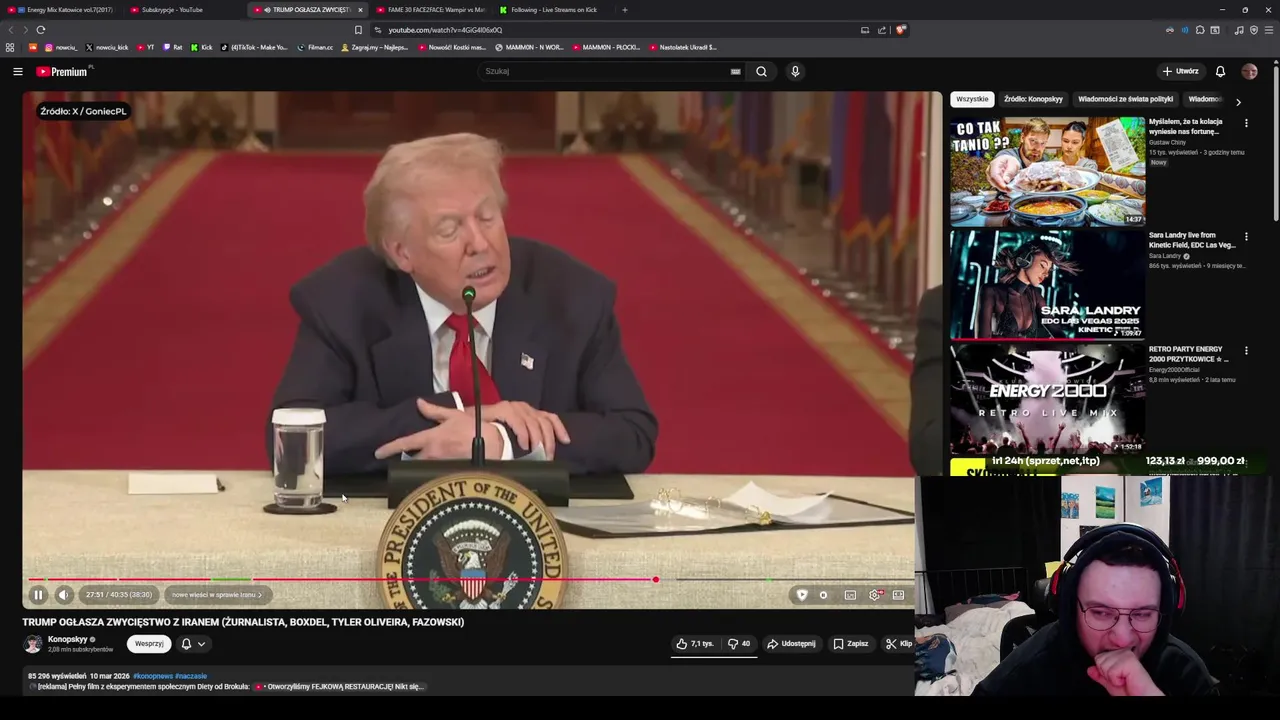
Task: Open the Energy 2000 Retro Live Mix thumbnail
Action: (x=1047, y=399)
